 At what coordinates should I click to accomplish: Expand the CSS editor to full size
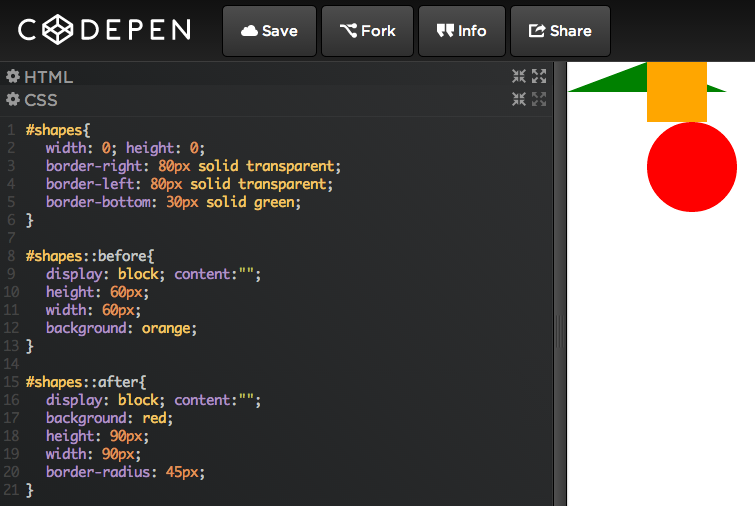tap(539, 99)
